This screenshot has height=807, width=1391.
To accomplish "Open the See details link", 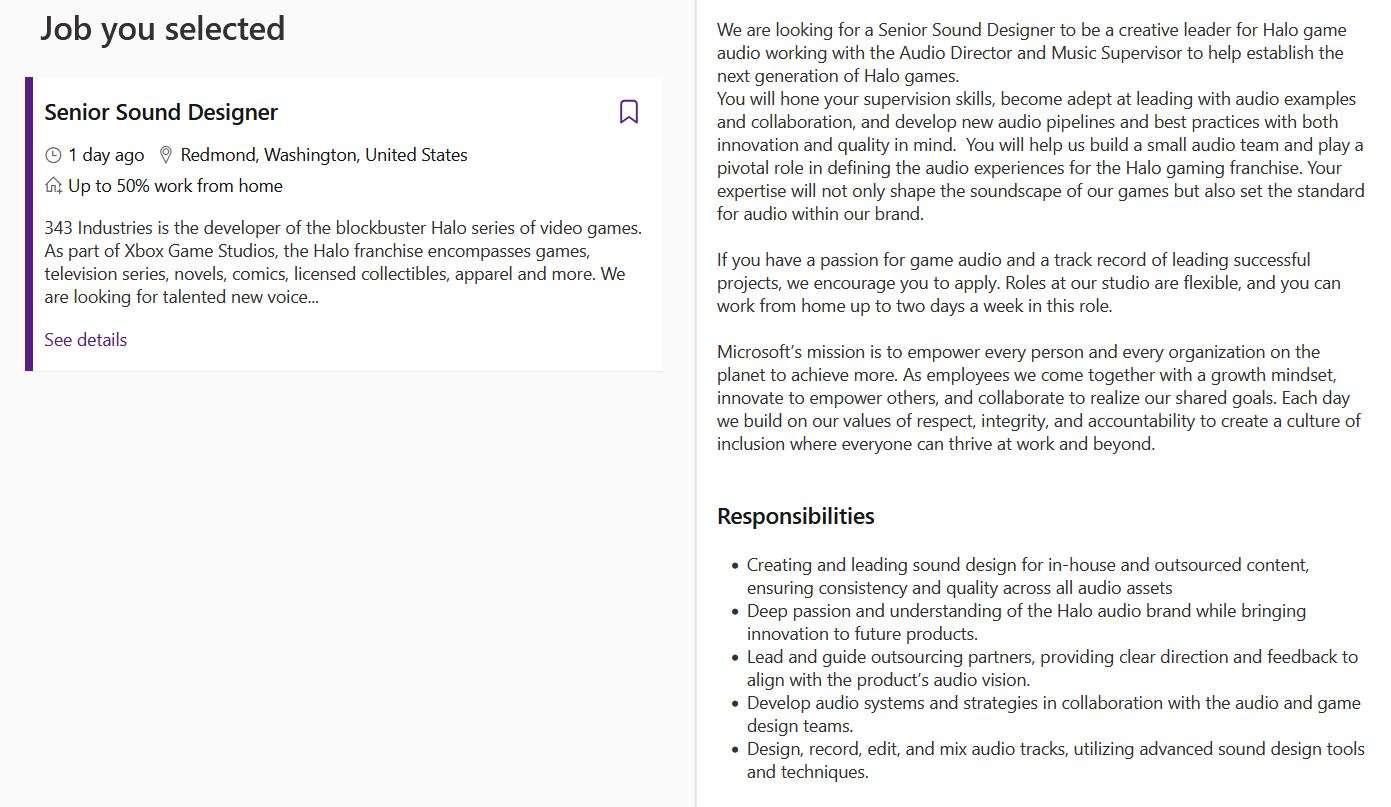I will pyautogui.click(x=85, y=340).
